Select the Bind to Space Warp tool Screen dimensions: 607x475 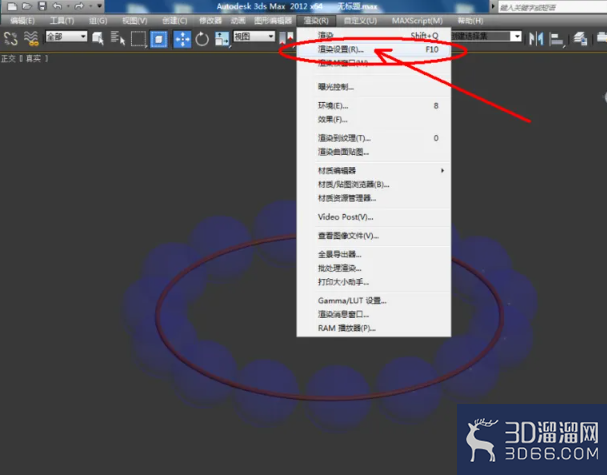[31, 39]
